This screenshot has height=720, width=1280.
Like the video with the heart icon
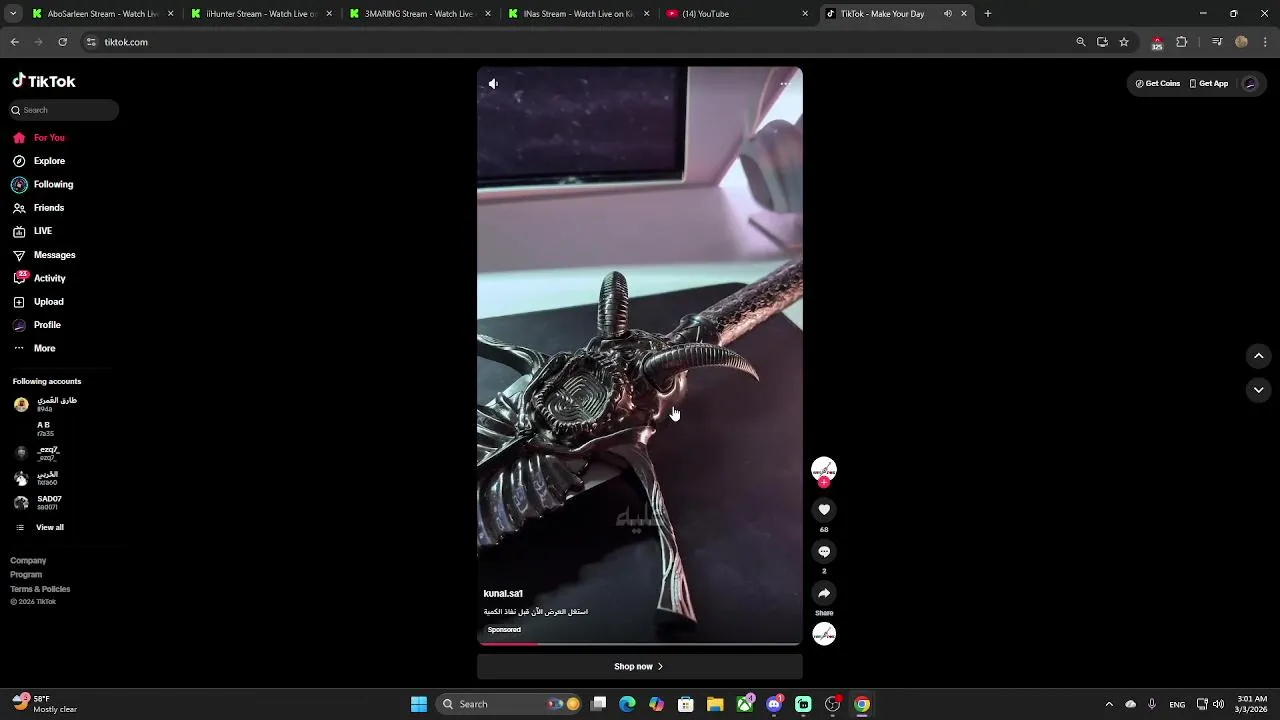(824, 510)
